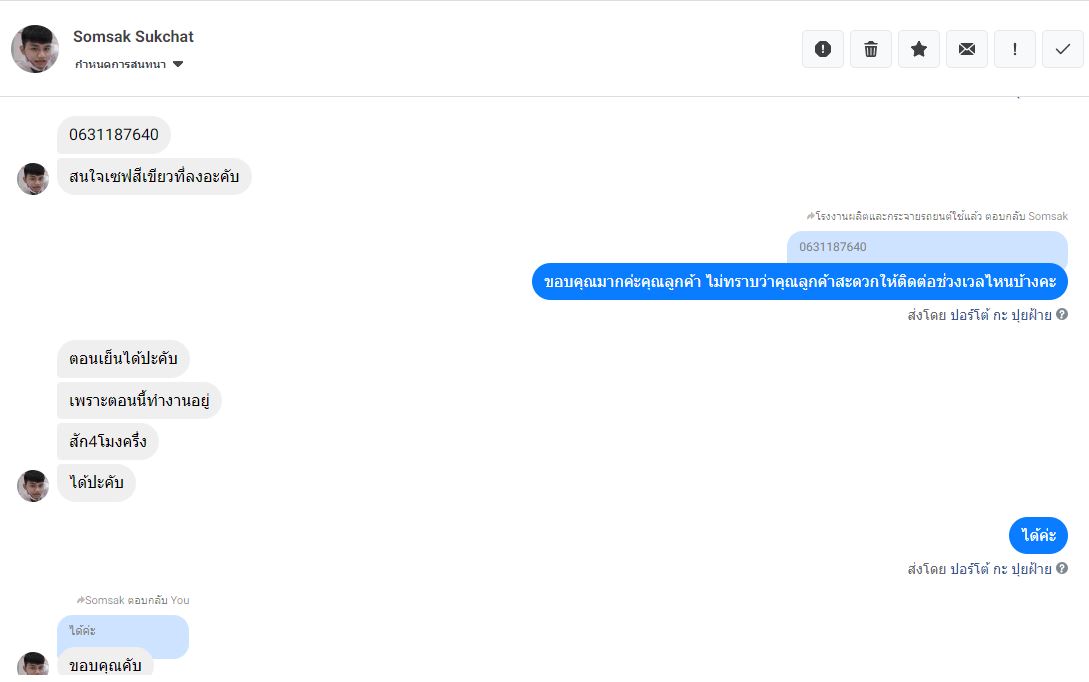1089x682 pixels.
Task: Delete the conversation using the trash icon
Action: click(871, 49)
